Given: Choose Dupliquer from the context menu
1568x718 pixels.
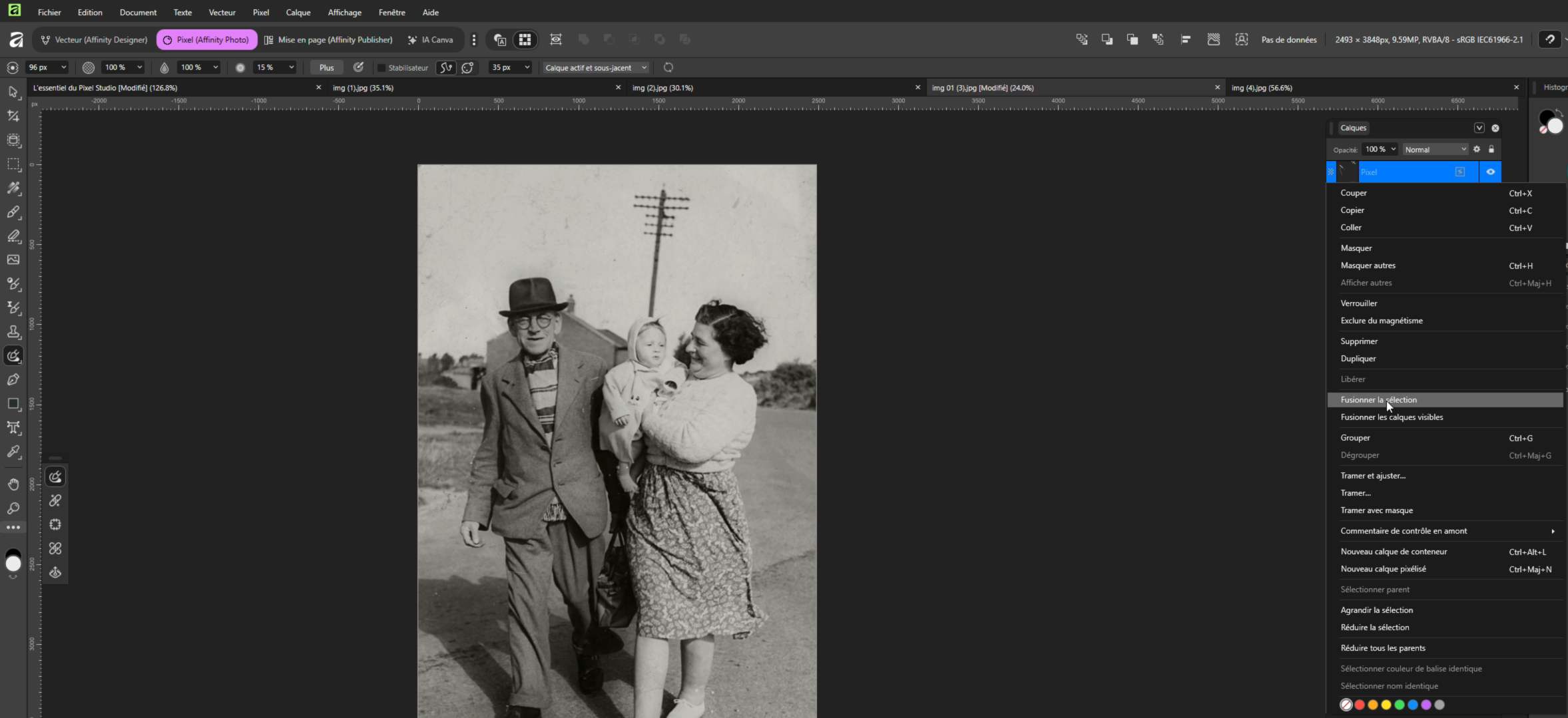Looking at the screenshot, I should tap(1358, 359).
